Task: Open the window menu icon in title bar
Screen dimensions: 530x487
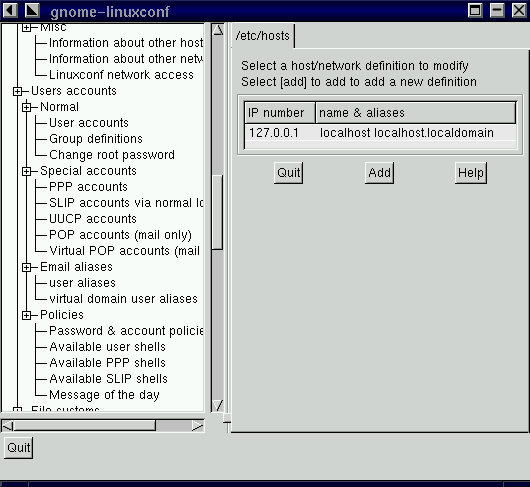Action: [x=10, y=10]
